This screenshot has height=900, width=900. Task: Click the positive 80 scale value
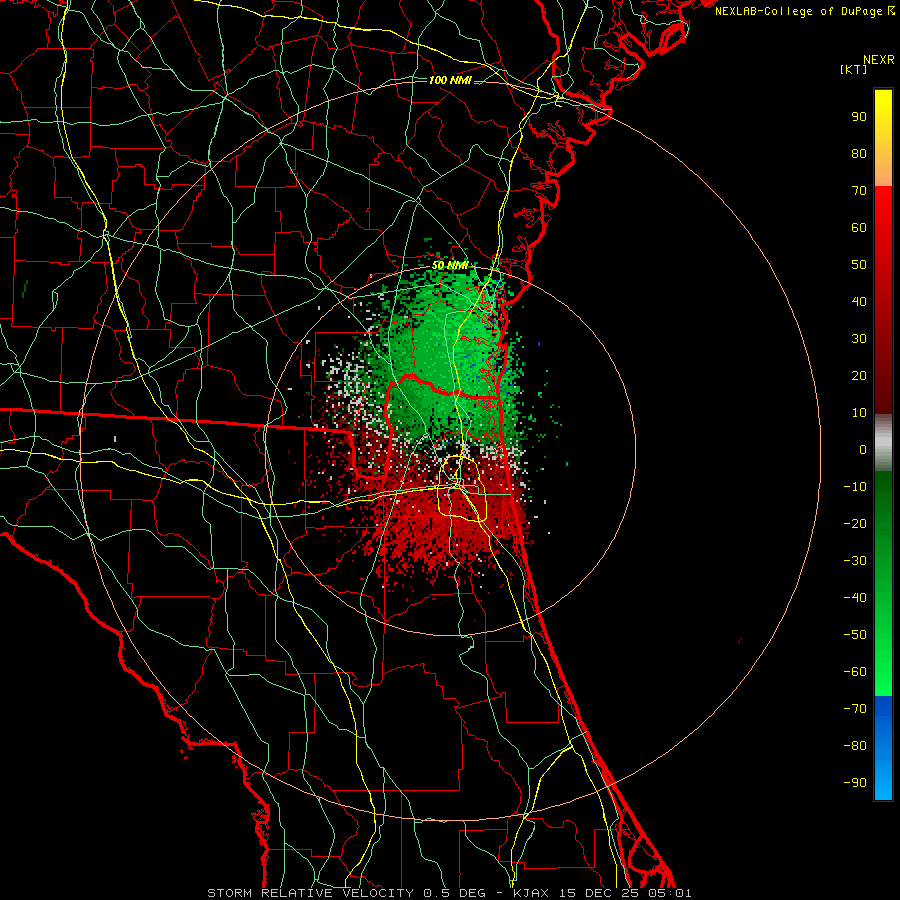pos(859,154)
